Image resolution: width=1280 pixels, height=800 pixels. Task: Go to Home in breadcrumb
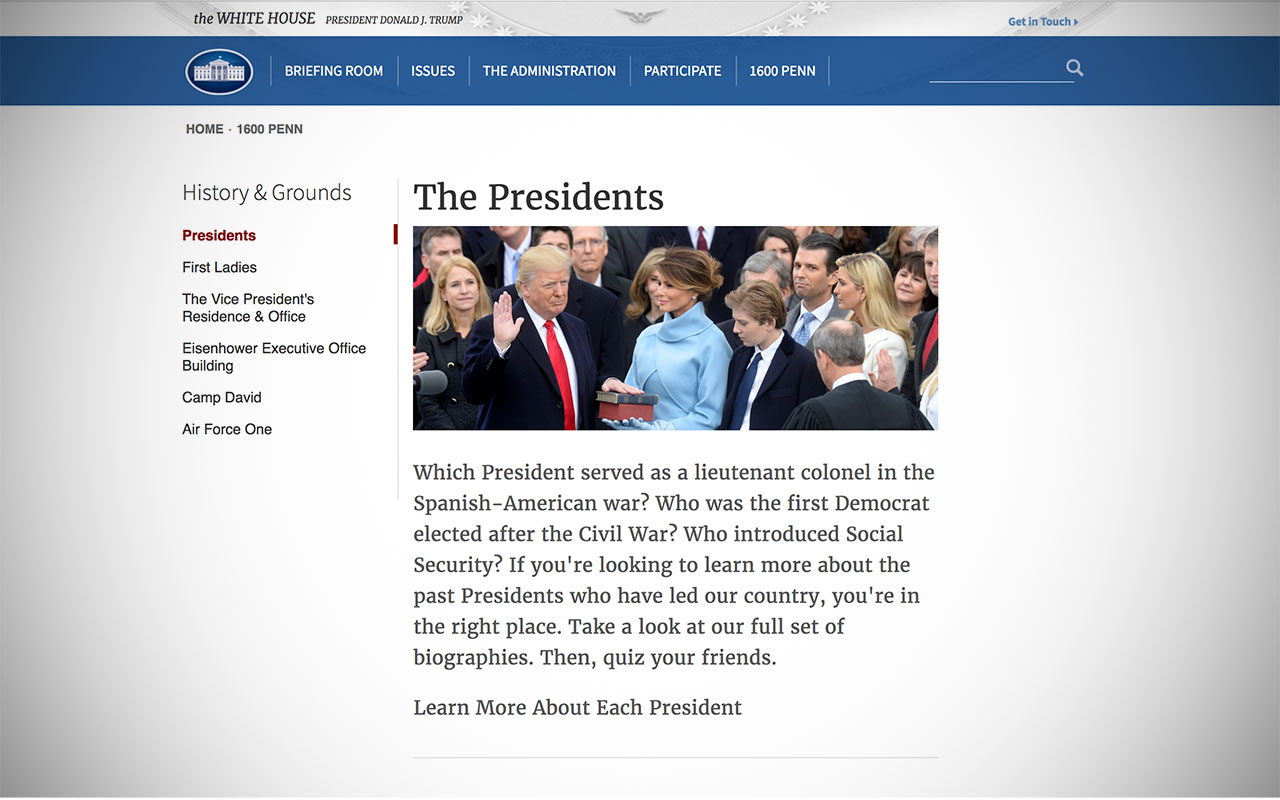tap(204, 129)
